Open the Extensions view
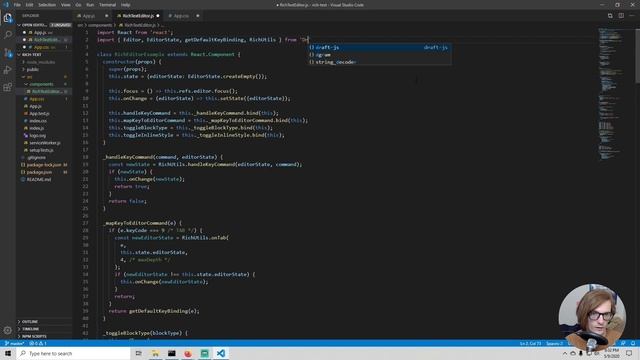Viewport: 640px width, 360px height. (x=8, y=87)
